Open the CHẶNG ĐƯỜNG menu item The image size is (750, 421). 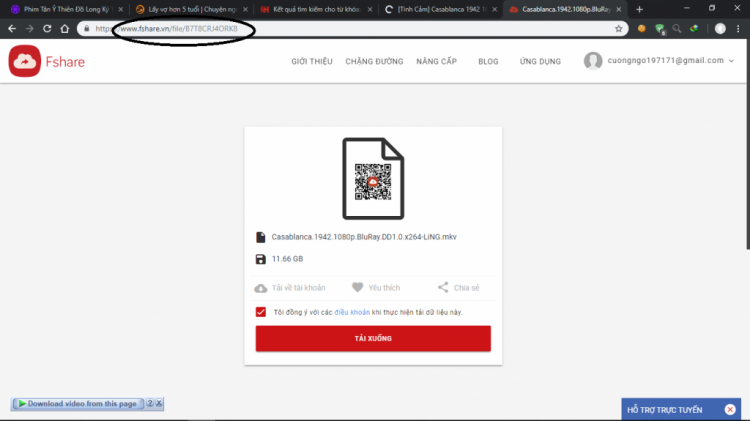[x=374, y=61]
